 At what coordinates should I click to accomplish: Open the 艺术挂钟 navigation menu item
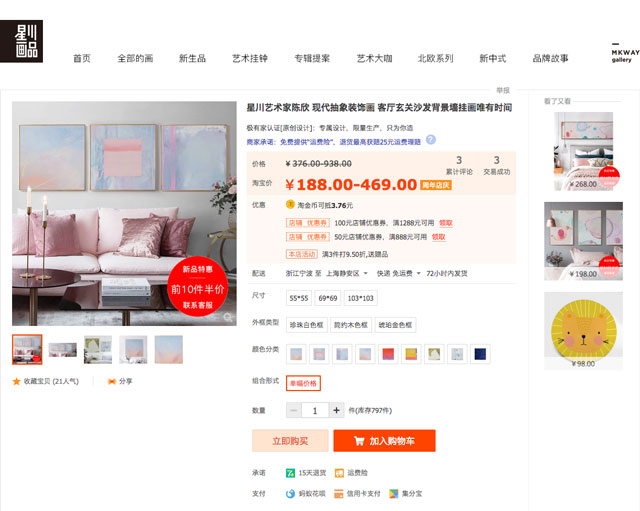(x=250, y=58)
